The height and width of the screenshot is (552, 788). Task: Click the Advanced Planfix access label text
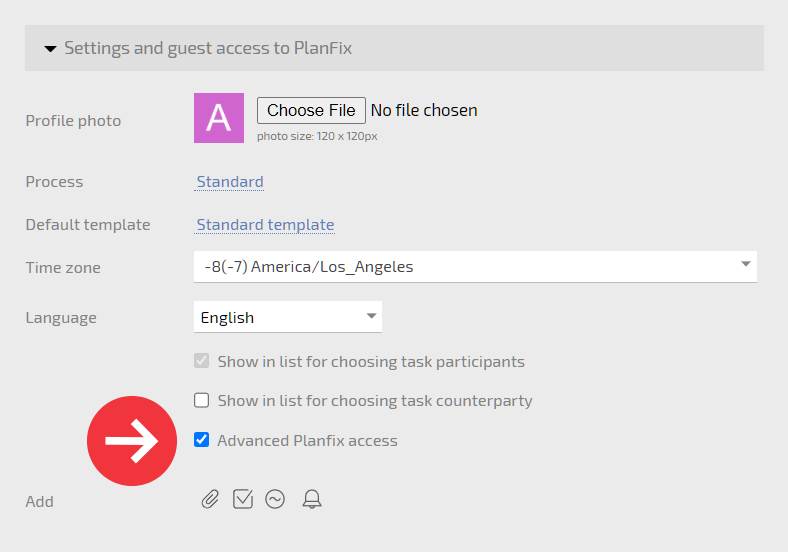(x=308, y=440)
